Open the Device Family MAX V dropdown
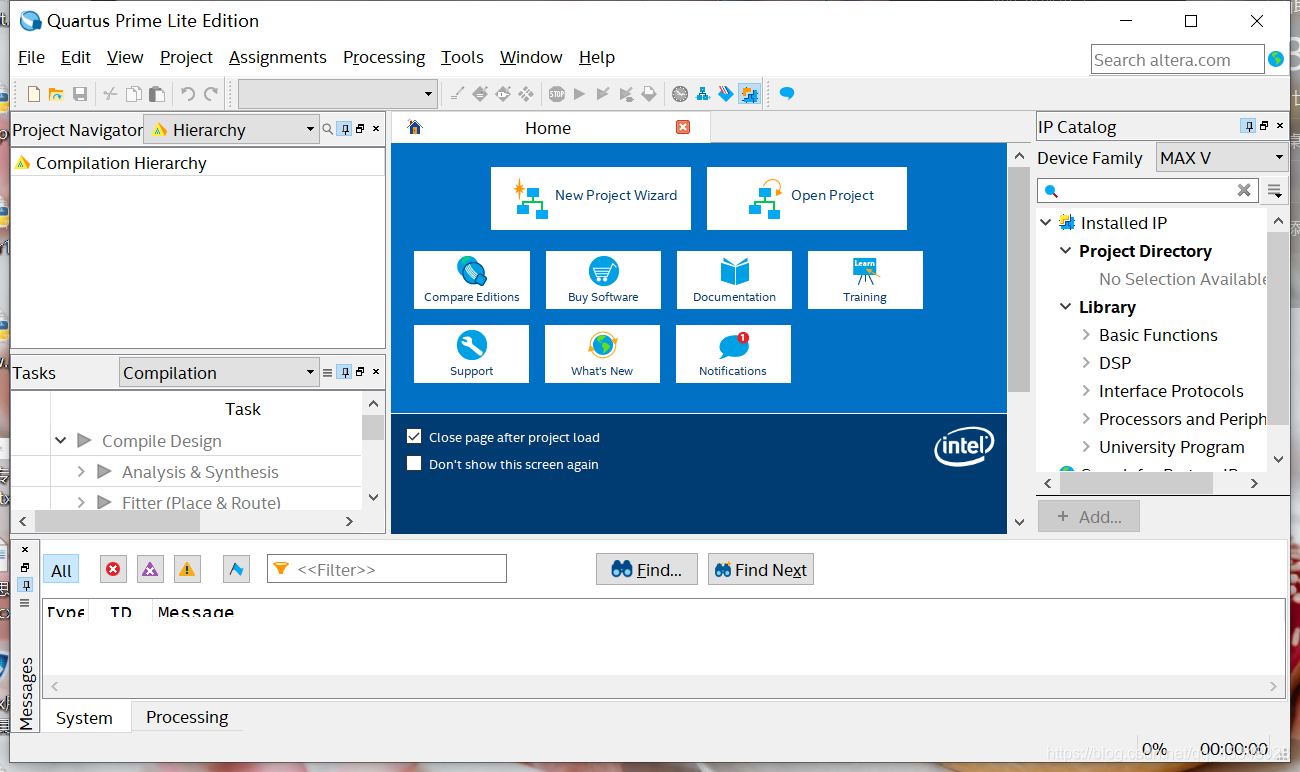The image size is (1300, 772). pos(1222,158)
